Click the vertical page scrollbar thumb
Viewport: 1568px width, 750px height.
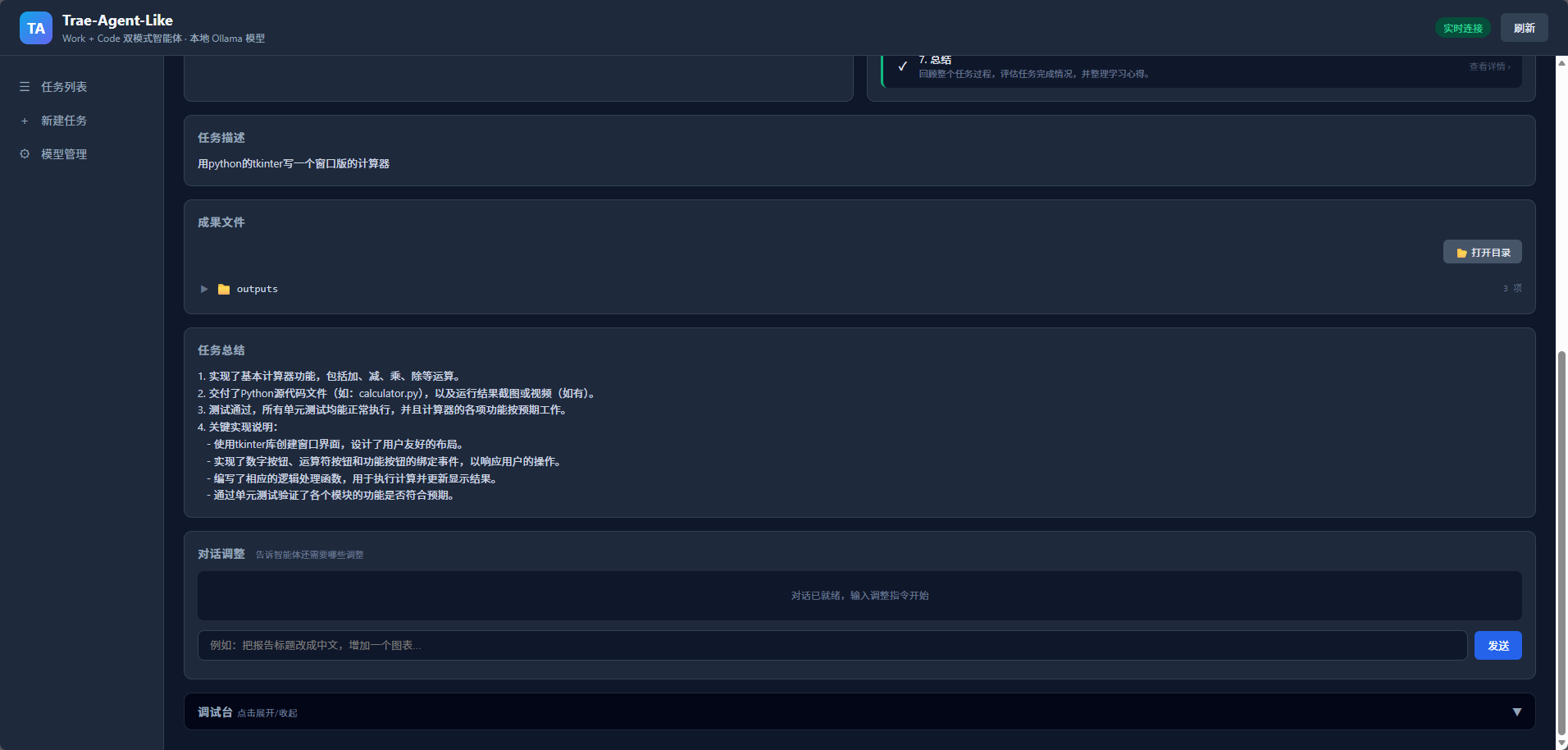1561,543
